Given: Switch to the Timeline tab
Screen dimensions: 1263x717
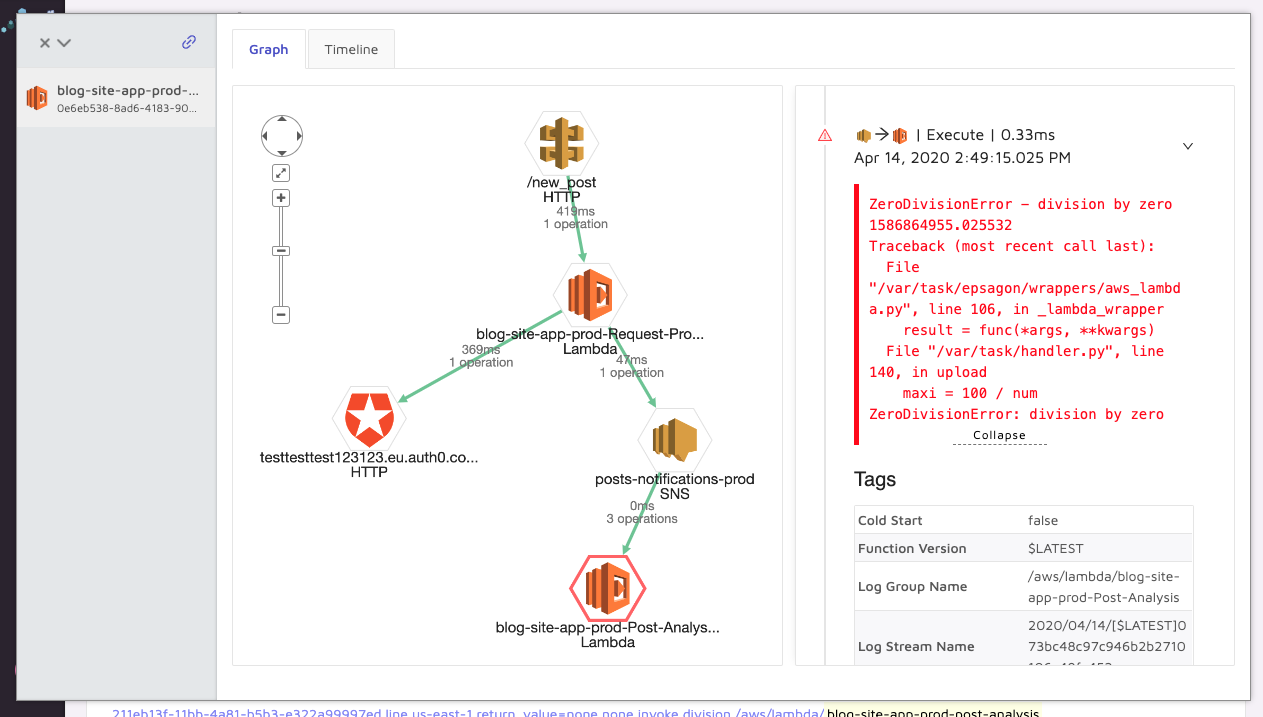Looking at the screenshot, I should [x=351, y=49].
